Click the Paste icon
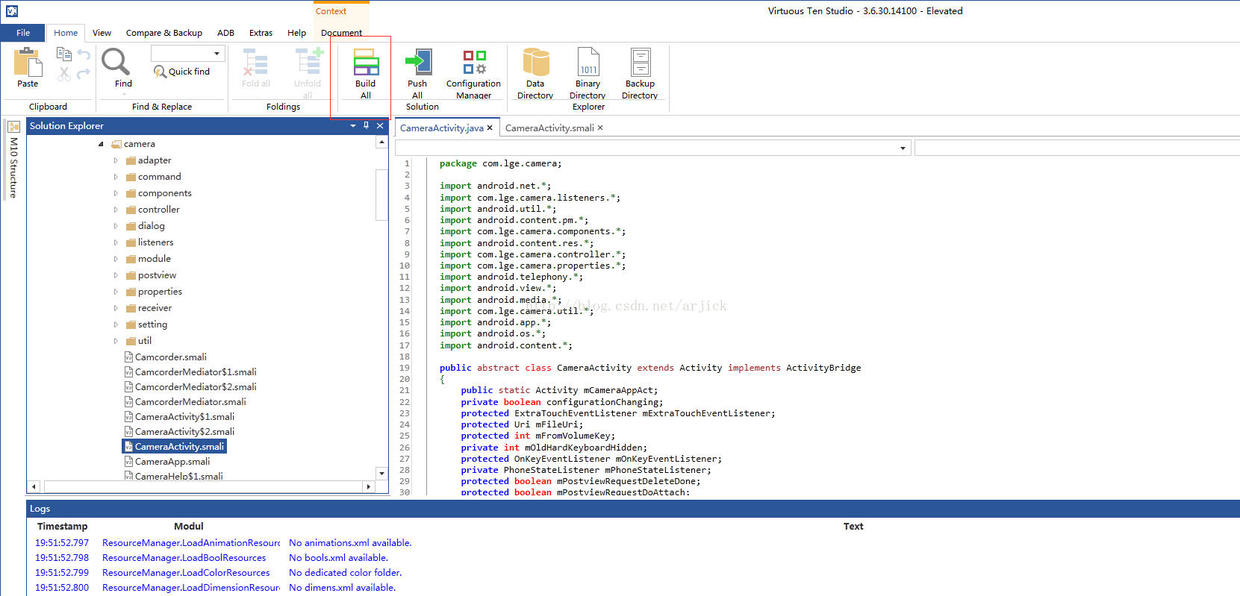Image resolution: width=1240 pixels, height=596 pixels. 28,64
